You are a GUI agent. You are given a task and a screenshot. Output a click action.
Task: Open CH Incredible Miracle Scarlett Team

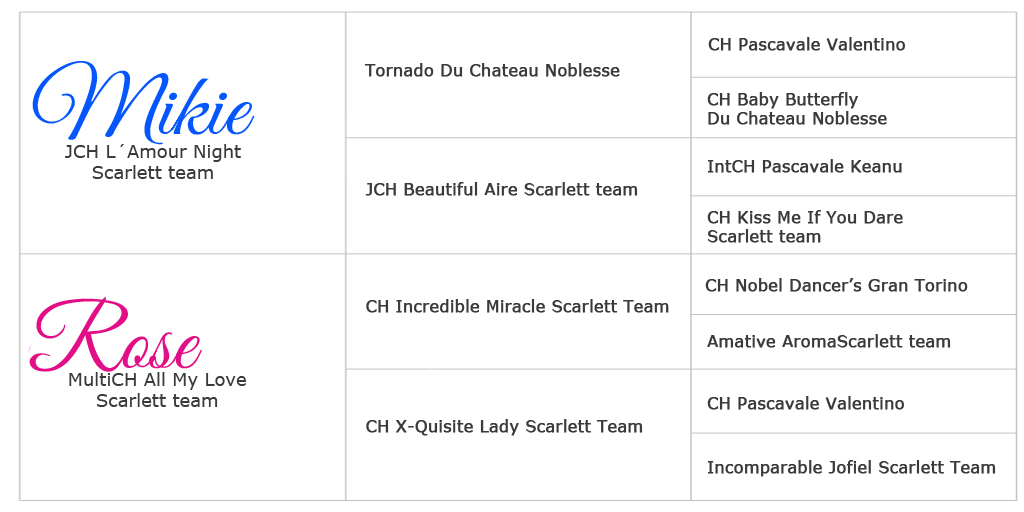click(517, 307)
